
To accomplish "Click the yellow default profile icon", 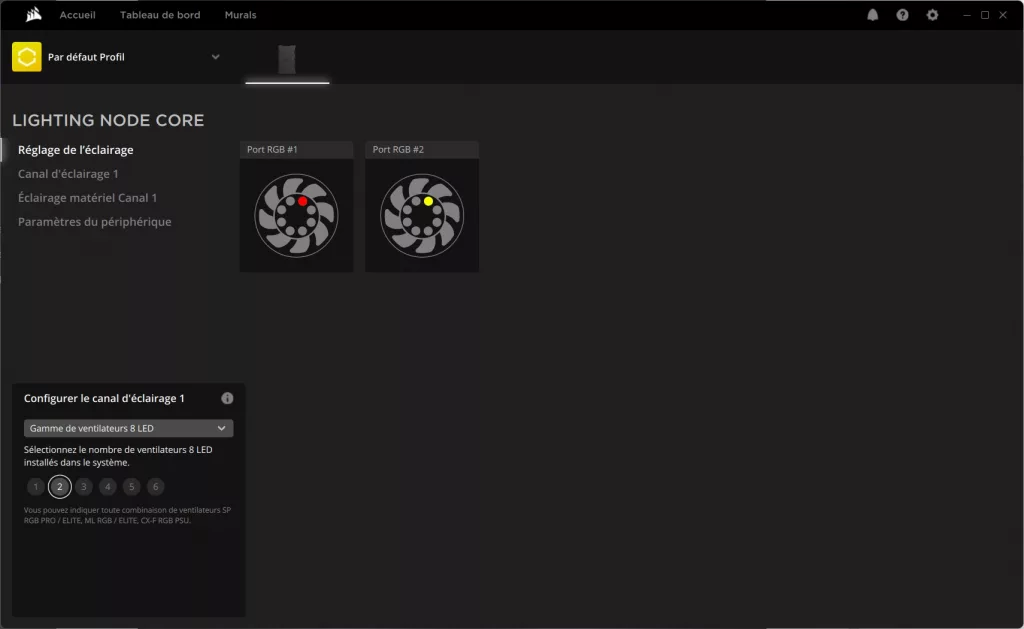I will (27, 57).
